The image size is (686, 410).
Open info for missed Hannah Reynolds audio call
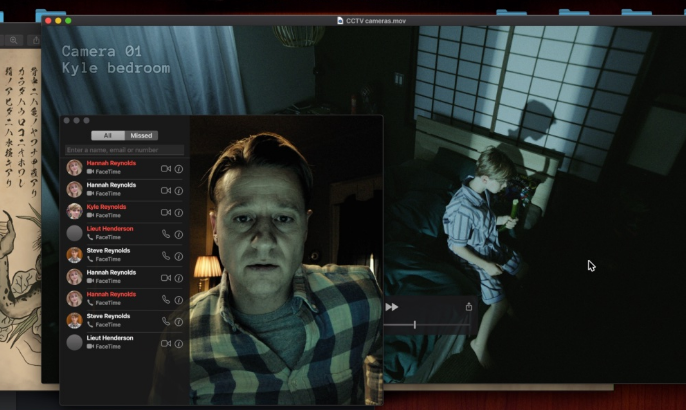point(179,300)
